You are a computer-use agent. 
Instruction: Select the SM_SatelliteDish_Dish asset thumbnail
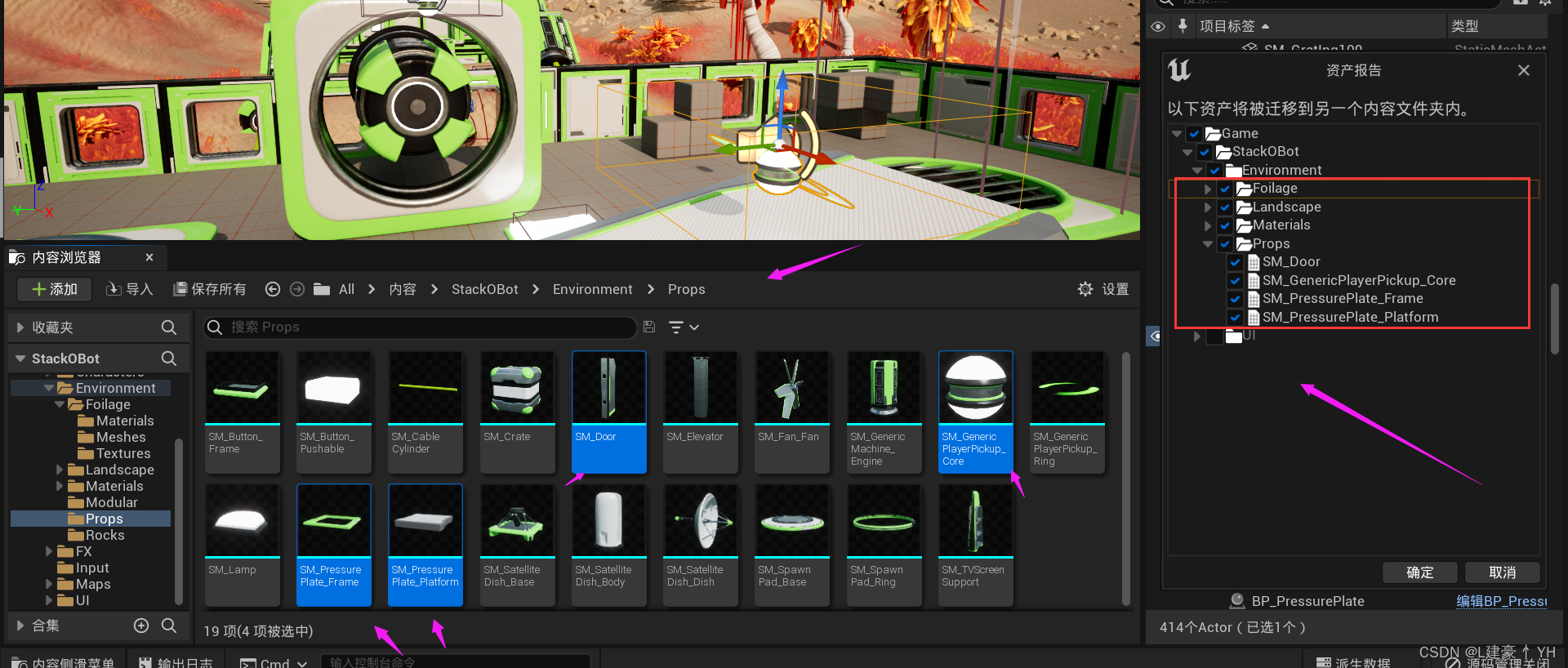pyautogui.click(x=700, y=546)
